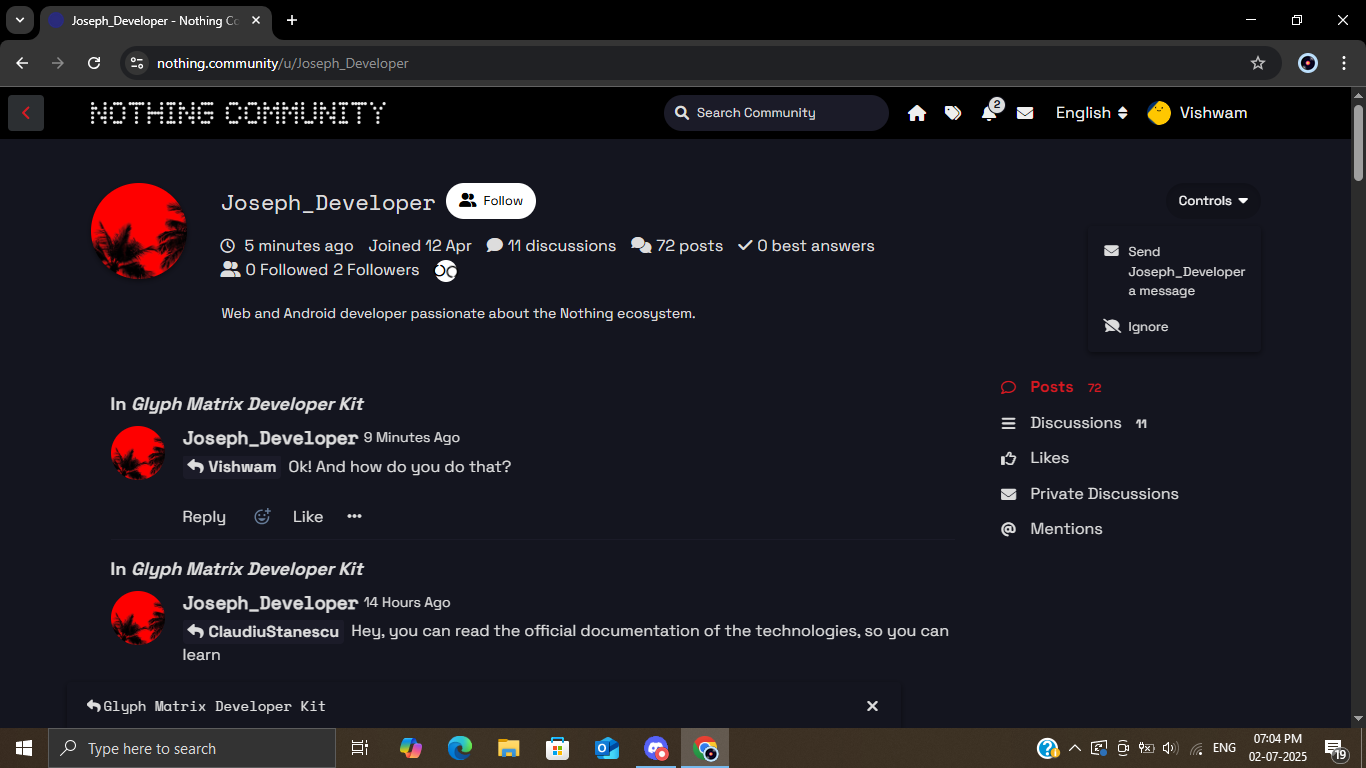
Task: Click the badge icon next to Followers
Action: click(x=446, y=271)
